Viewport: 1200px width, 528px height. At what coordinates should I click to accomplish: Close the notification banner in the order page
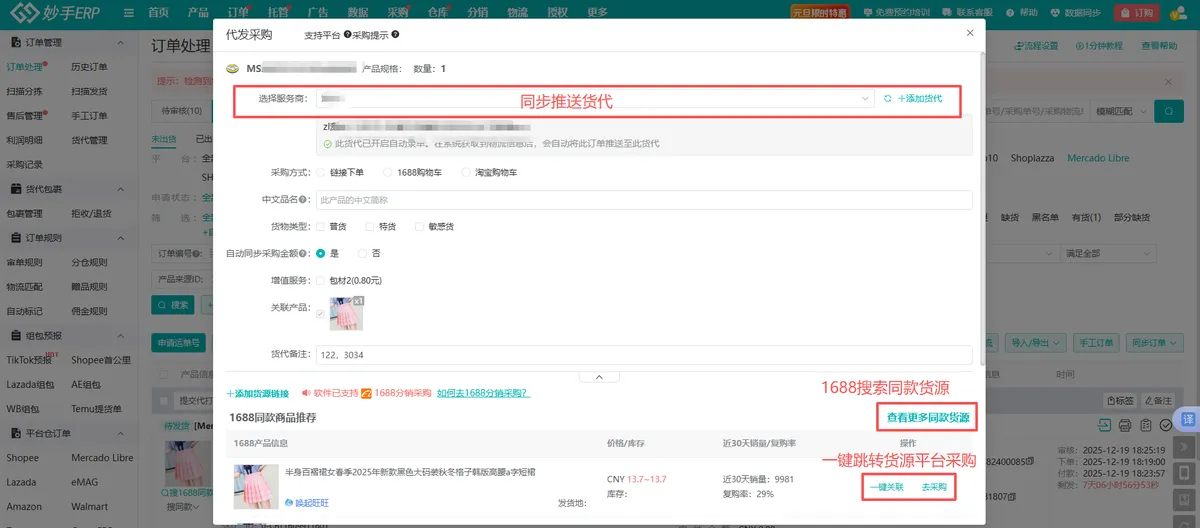[1168, 82]
